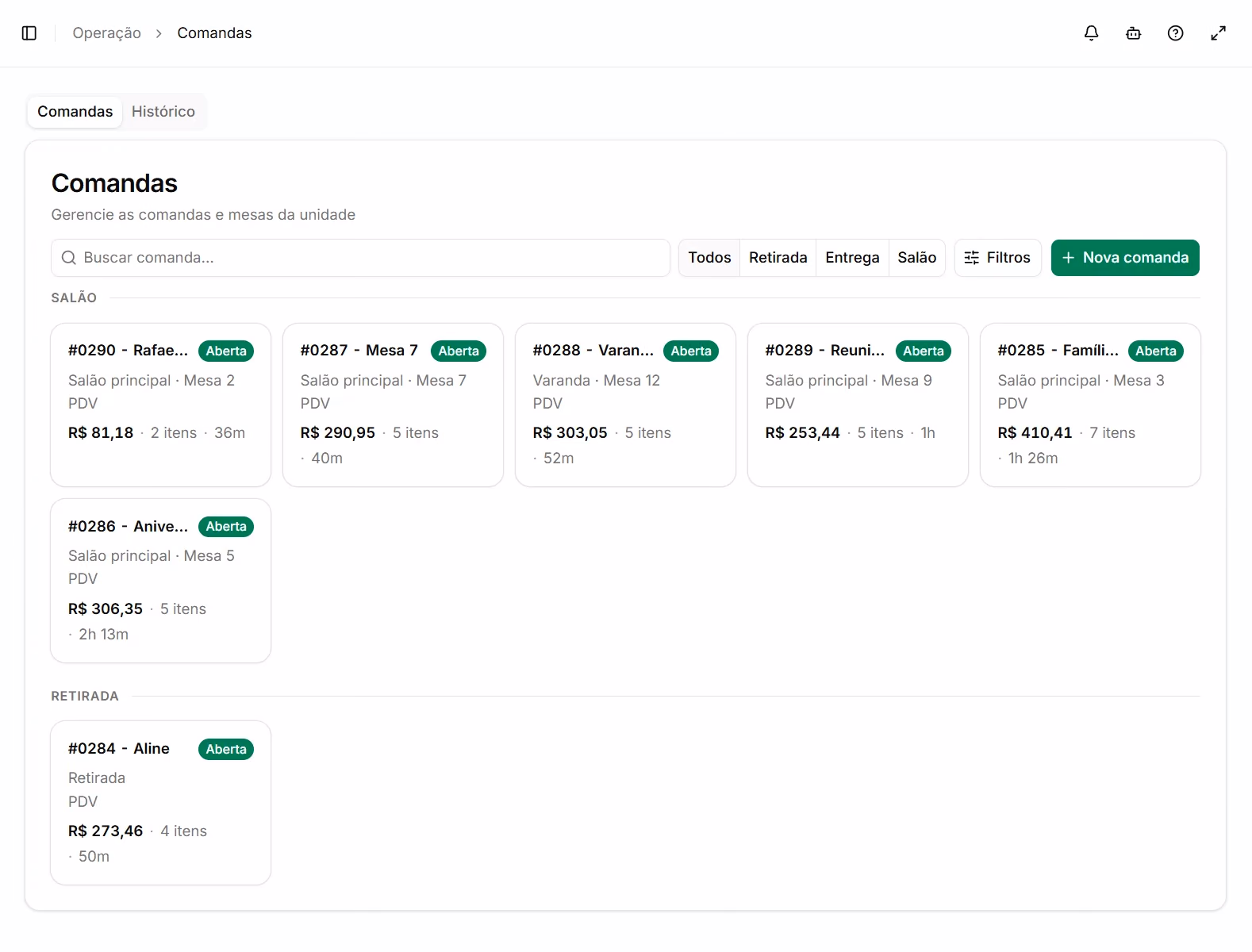The width and height of the screenshot is (1252, 952).
Task: Show Todos comandas
Action: [x=709, y=258]
